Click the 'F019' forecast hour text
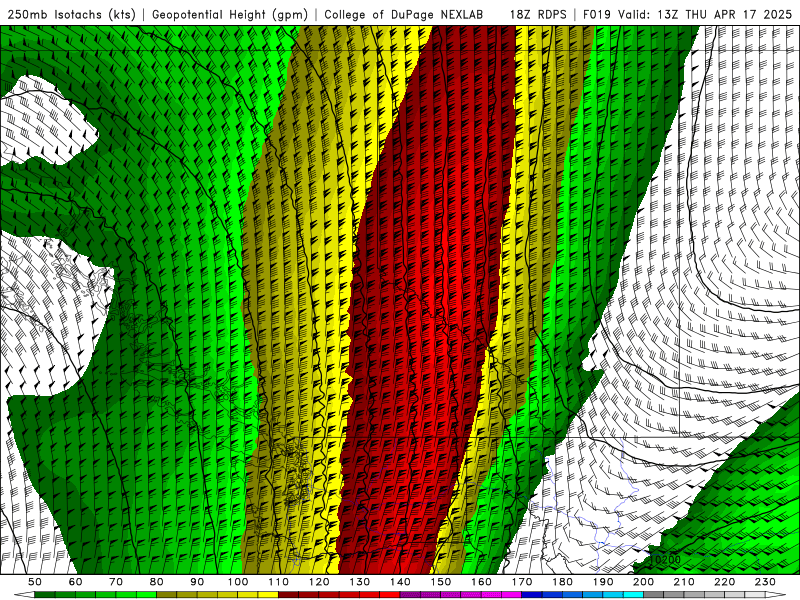This screenshot has width=800, height=600. point(597,14)
